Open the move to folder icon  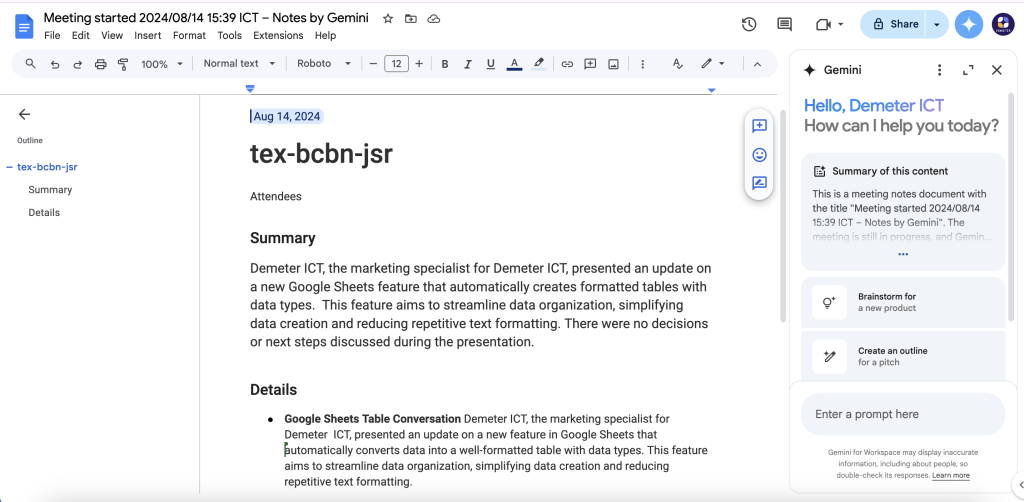click(x=411, y=18)
